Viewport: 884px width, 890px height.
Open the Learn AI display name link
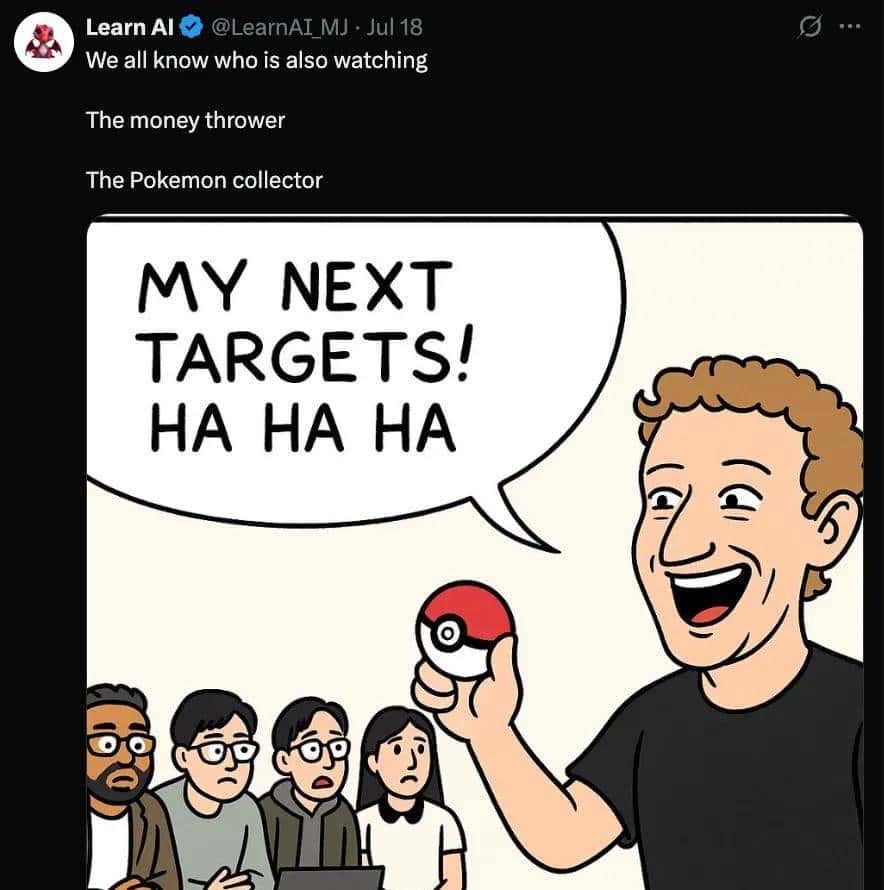coord(129,27)
